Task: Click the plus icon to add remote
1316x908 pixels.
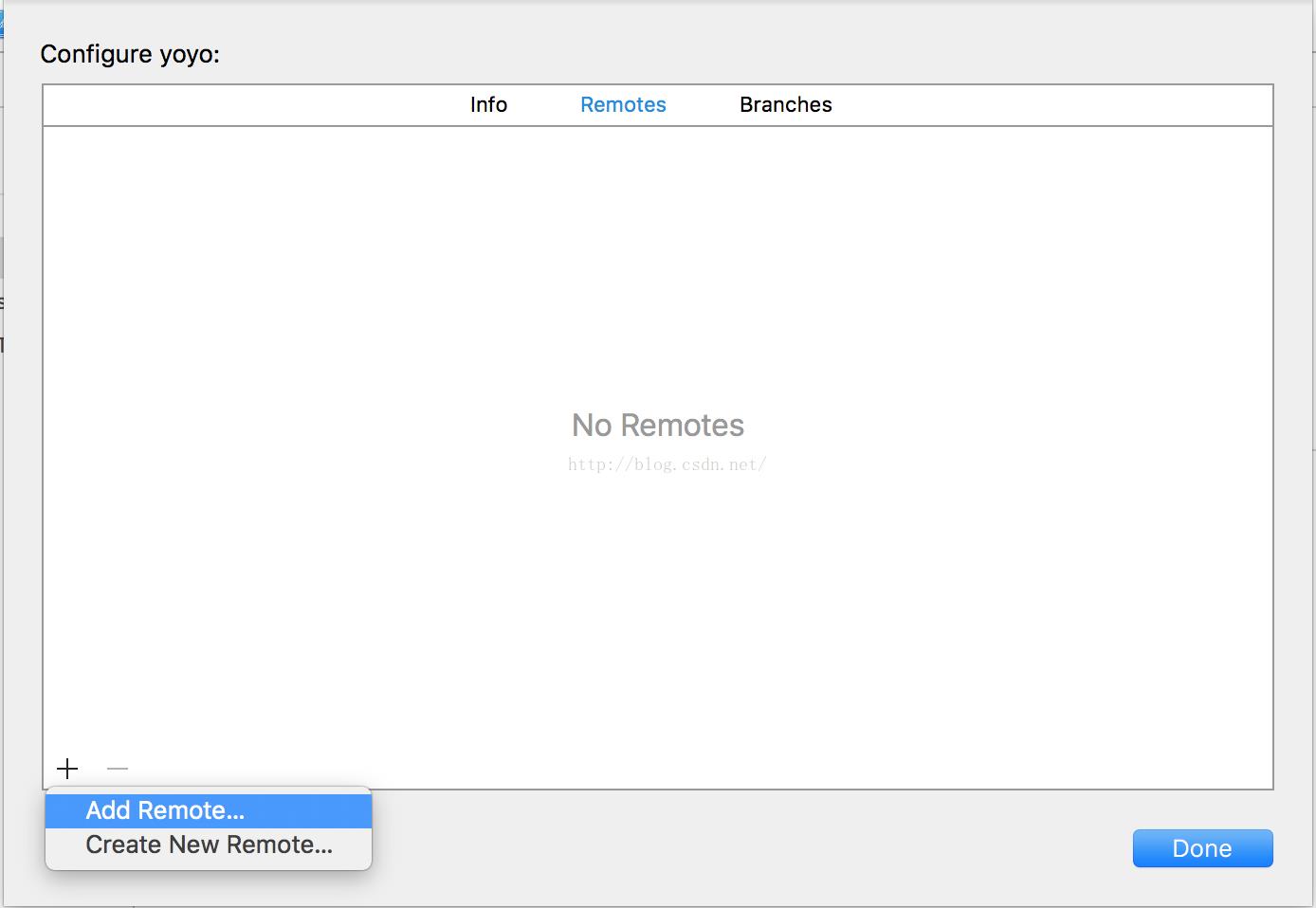Action: 67,768
